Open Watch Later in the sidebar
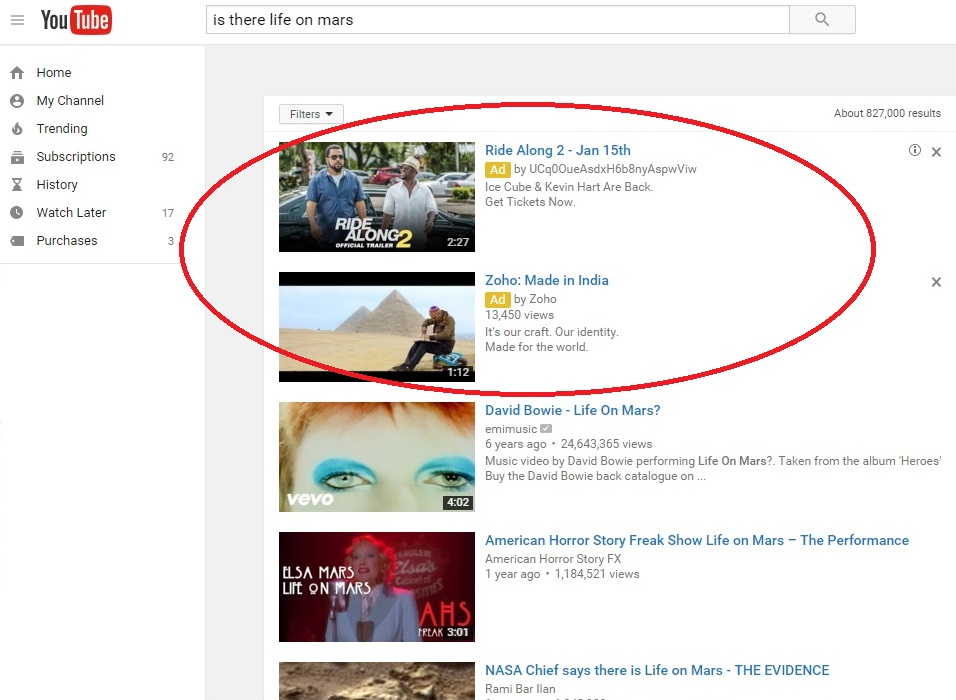 click(x=71, y=213)
